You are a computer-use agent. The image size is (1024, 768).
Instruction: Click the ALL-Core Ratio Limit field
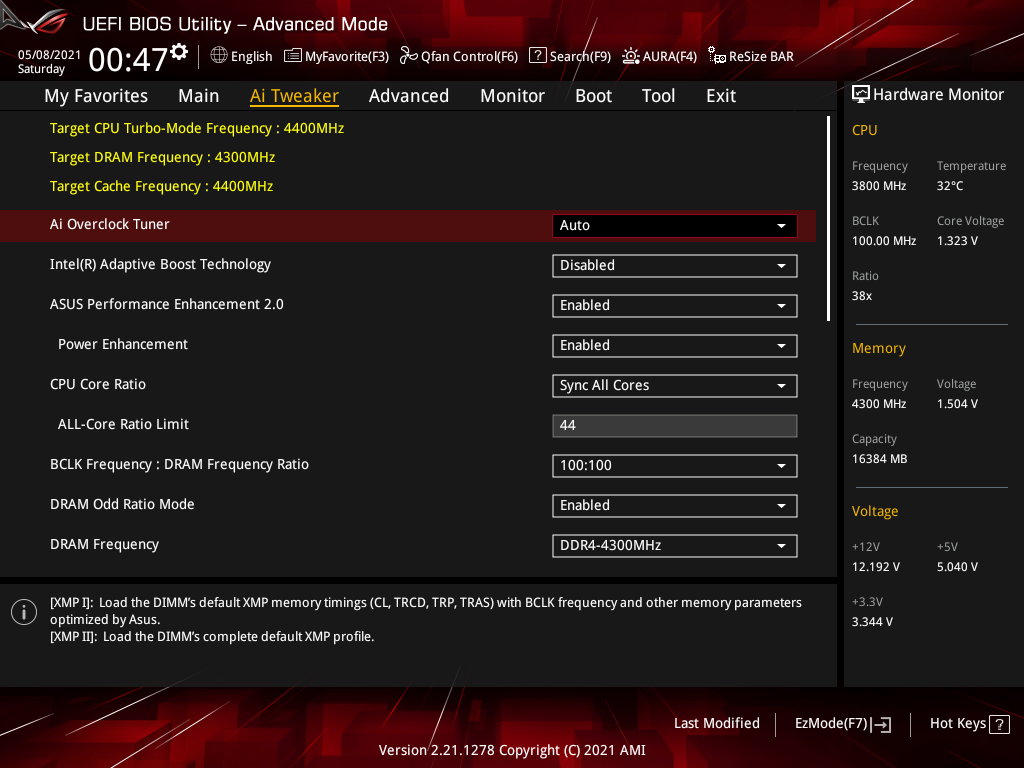675,426
